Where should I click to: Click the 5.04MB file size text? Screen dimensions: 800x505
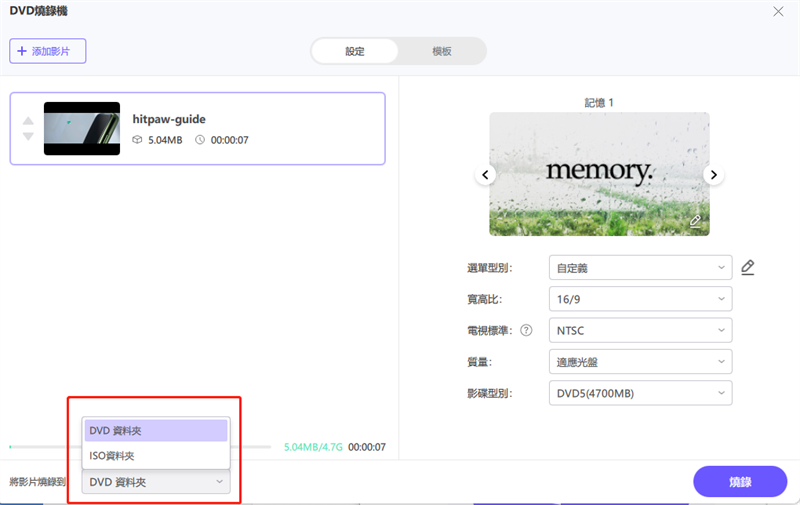(x=165, y=140)
